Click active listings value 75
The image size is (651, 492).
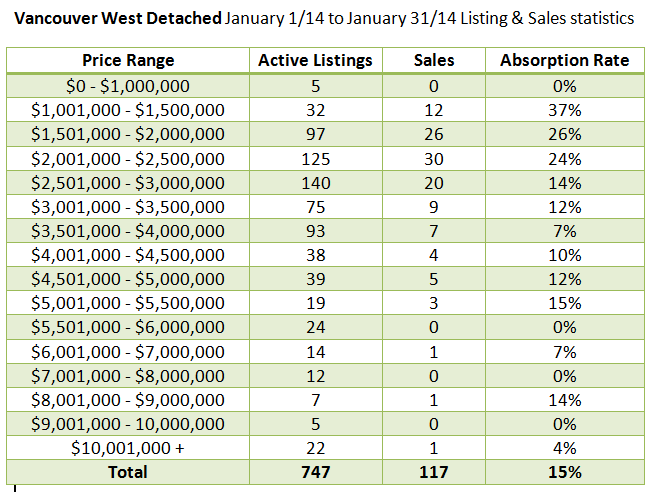click(316, 207)
